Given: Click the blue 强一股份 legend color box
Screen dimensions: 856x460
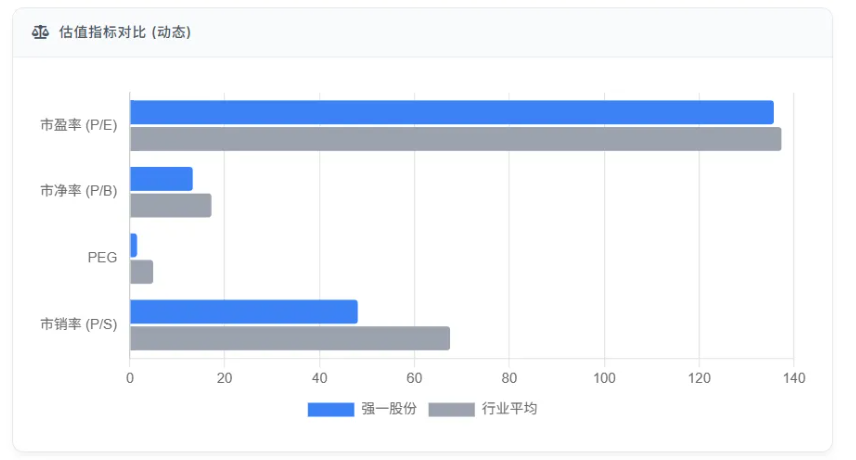Looking at the screenshot, I should tap(331, 409).
